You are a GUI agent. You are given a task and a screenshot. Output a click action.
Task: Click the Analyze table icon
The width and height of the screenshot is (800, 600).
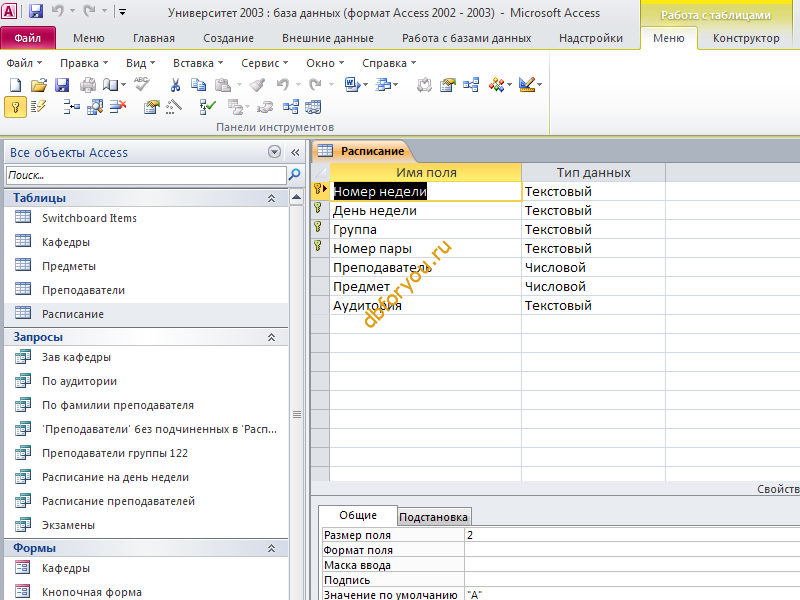tap(383, 85)
